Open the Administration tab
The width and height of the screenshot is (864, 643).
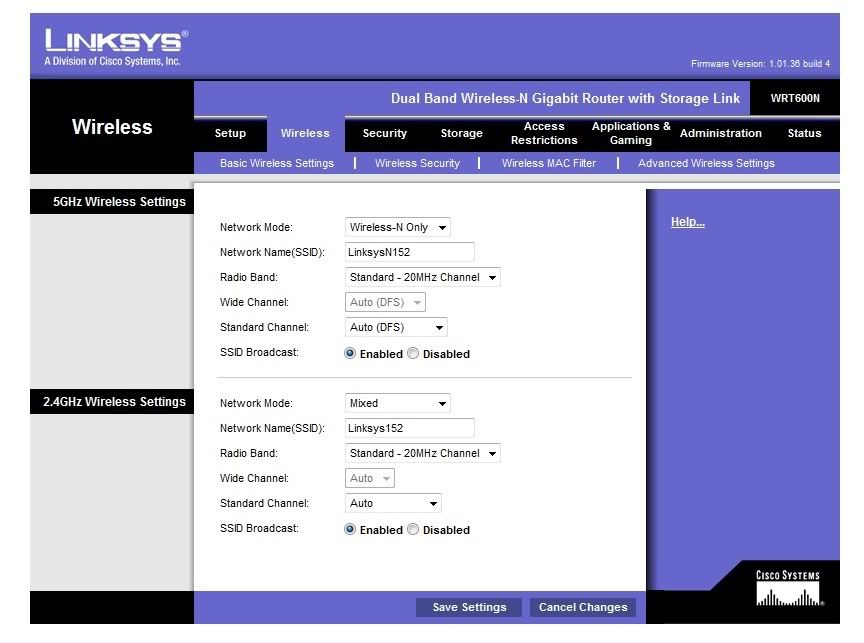721,133
